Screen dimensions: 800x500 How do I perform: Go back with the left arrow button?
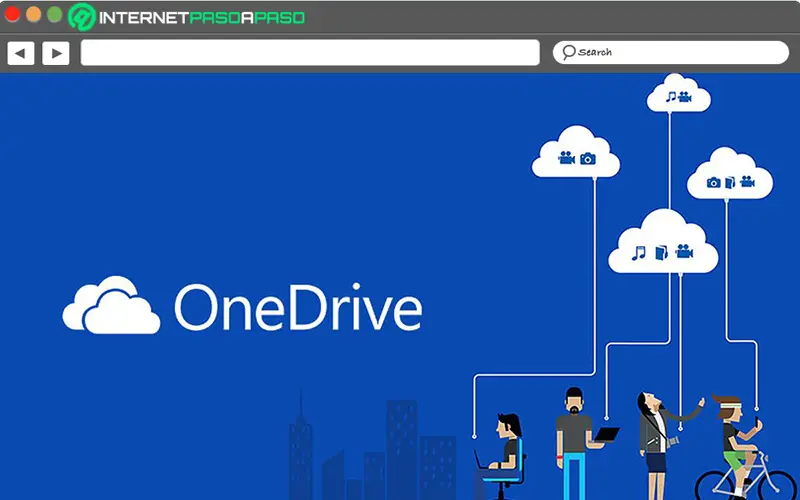(x=21, y=53)
